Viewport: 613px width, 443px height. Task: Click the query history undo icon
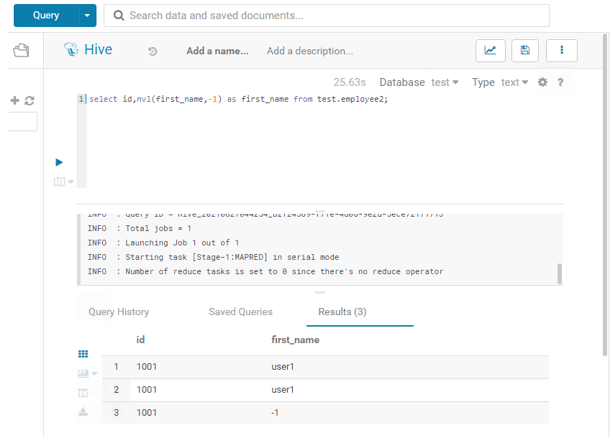click(152, 51)
